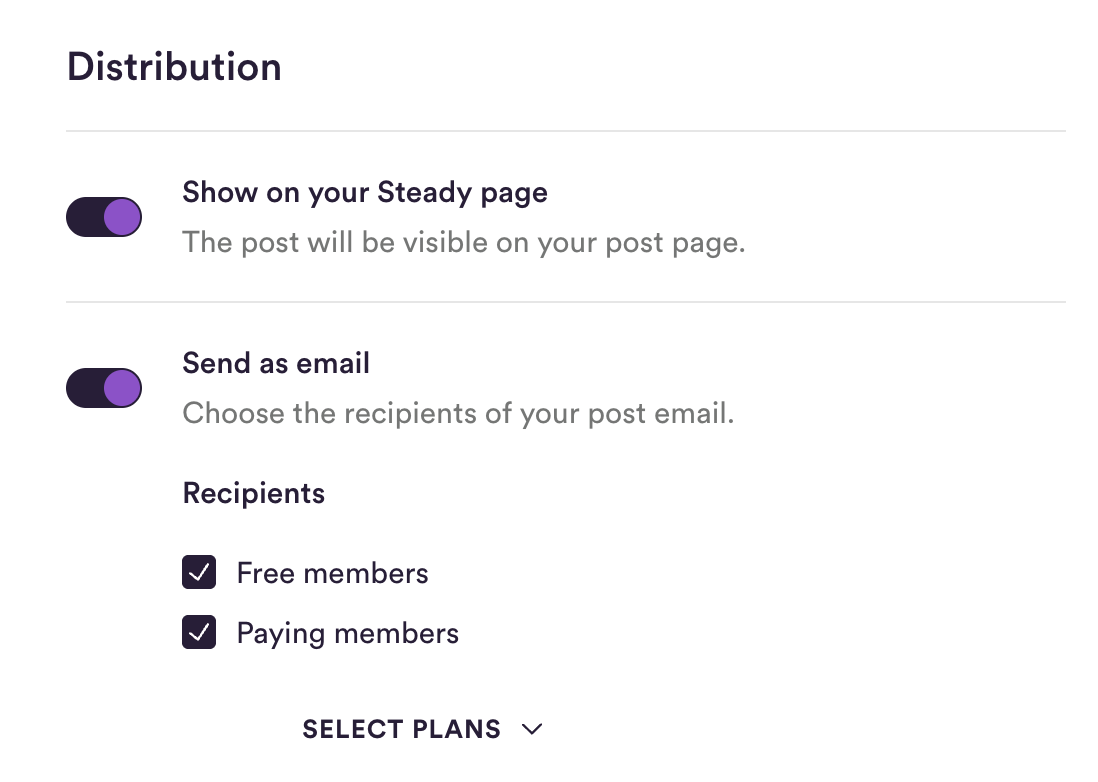Viewport: 1098px width, 782px height.
Task: Expand the SELECT PLANS dropdown
Action: pos(422,729)
